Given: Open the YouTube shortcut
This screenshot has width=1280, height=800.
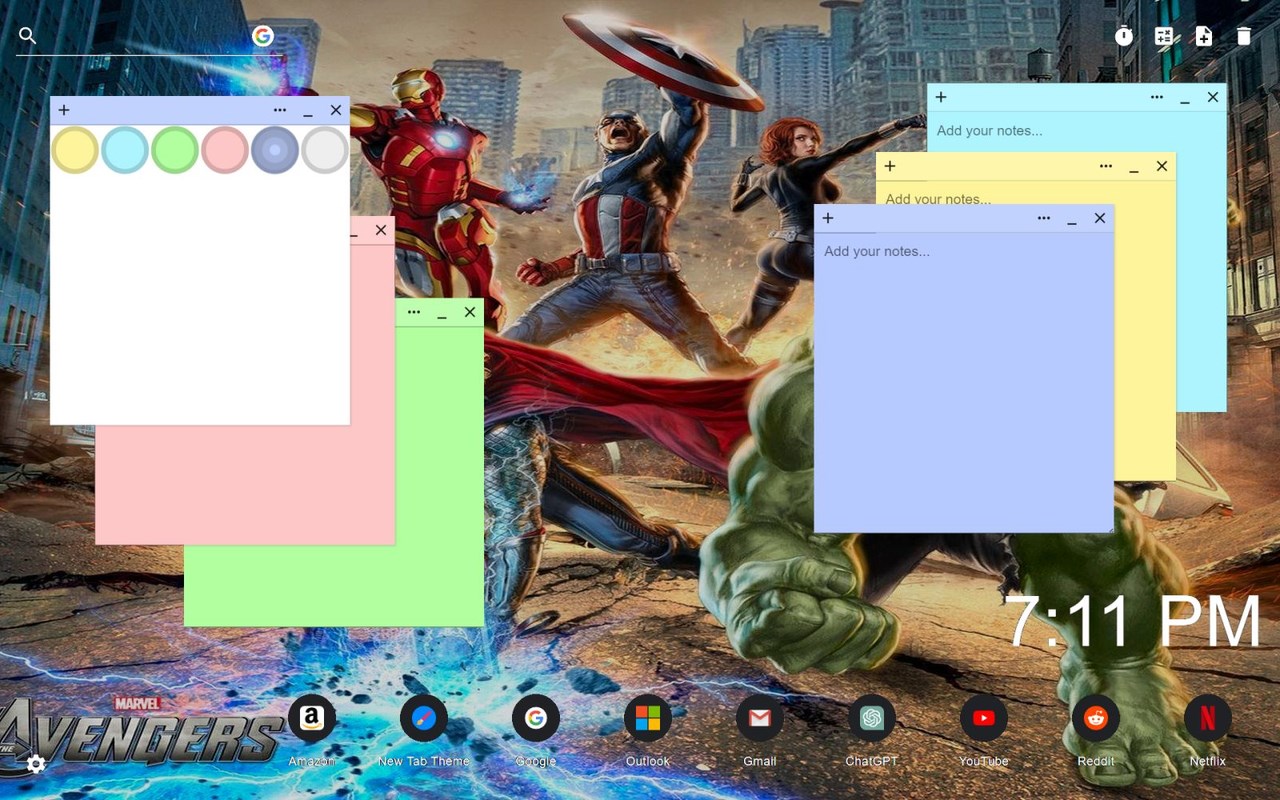Looking at the screenshot, I should 984,718.
